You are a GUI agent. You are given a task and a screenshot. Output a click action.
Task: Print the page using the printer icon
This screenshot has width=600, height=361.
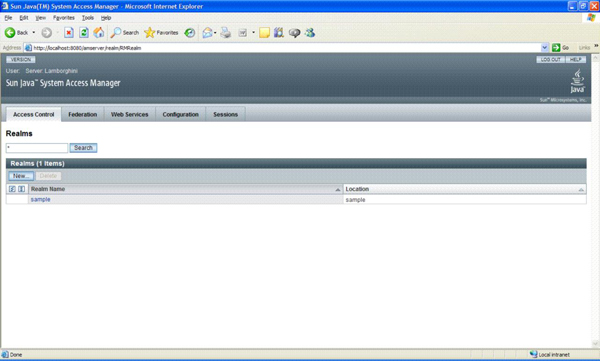click(x=226, y=33)
